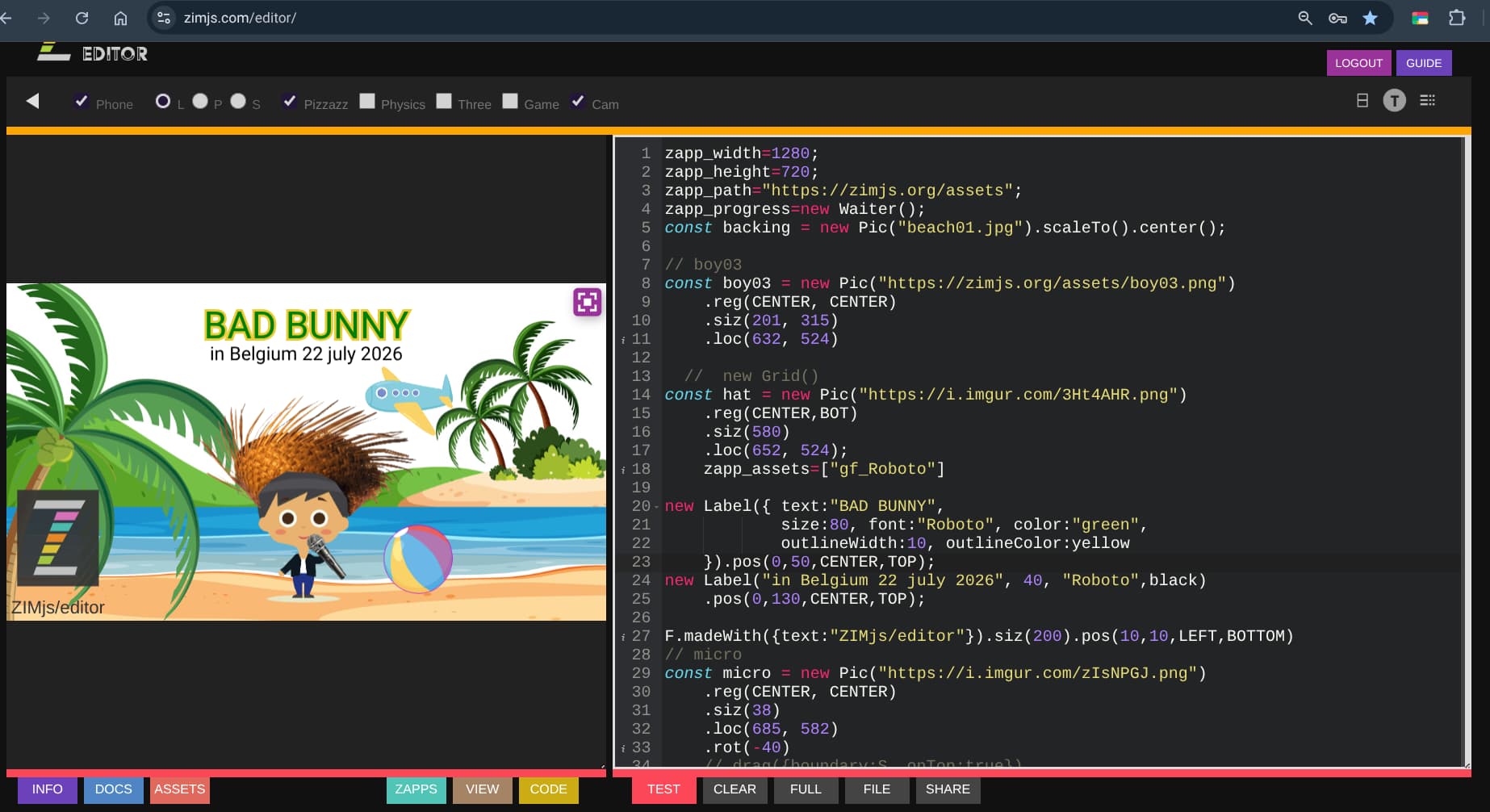The image size is (1490, 812).
Task: Open the browser zoom magnifier icon
Action: click(x=1304, y=18)
